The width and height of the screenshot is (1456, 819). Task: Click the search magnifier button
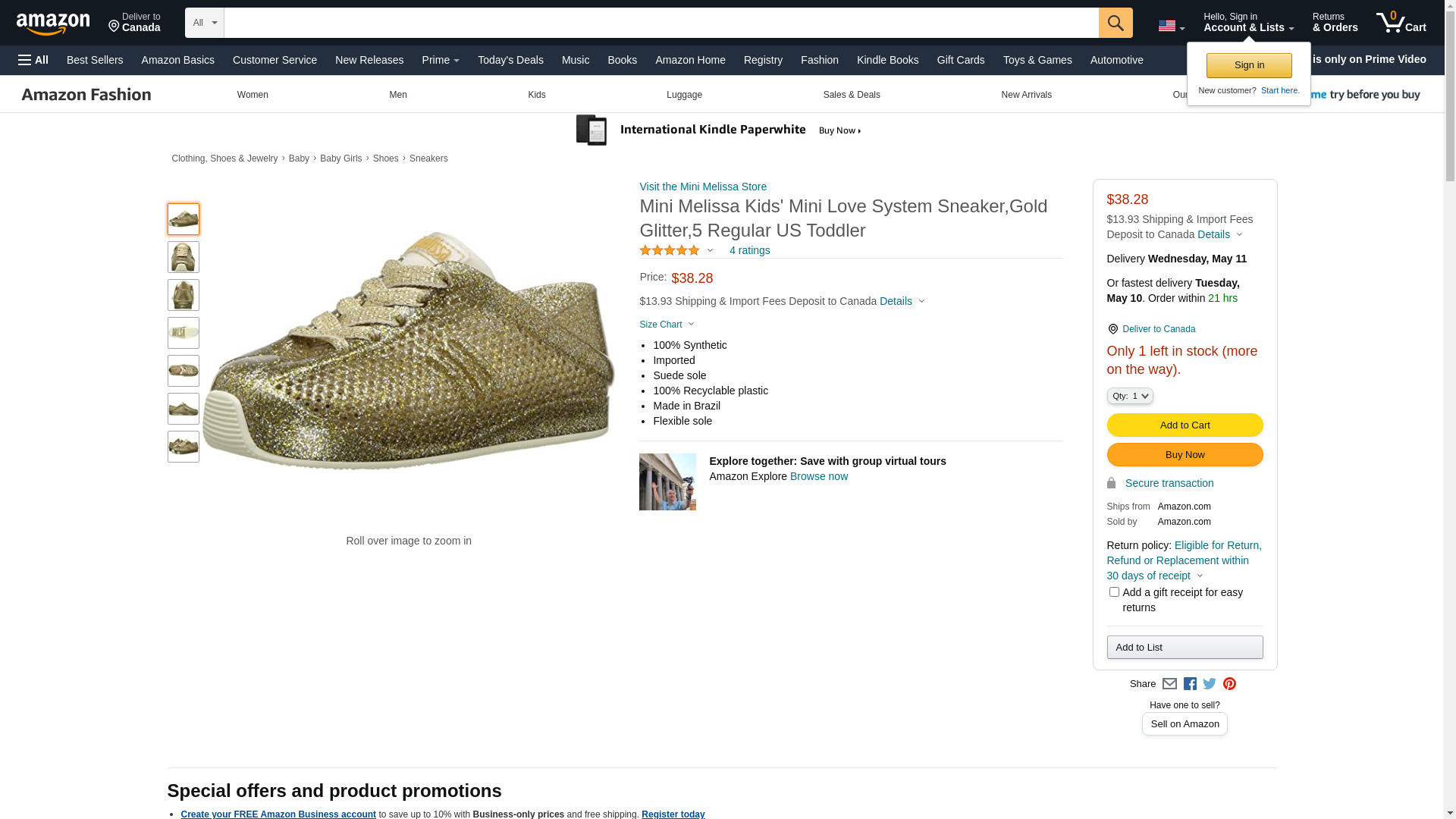tap(1115, 23)
